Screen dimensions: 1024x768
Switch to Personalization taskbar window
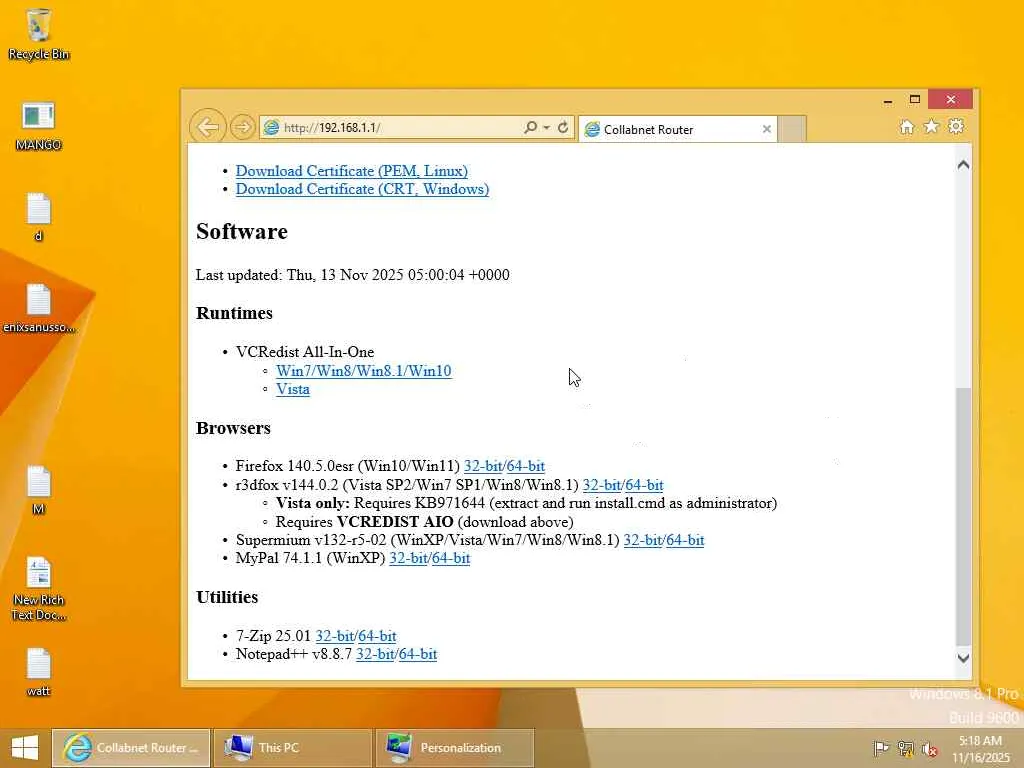pyautogui.click(x=455, y=748)
